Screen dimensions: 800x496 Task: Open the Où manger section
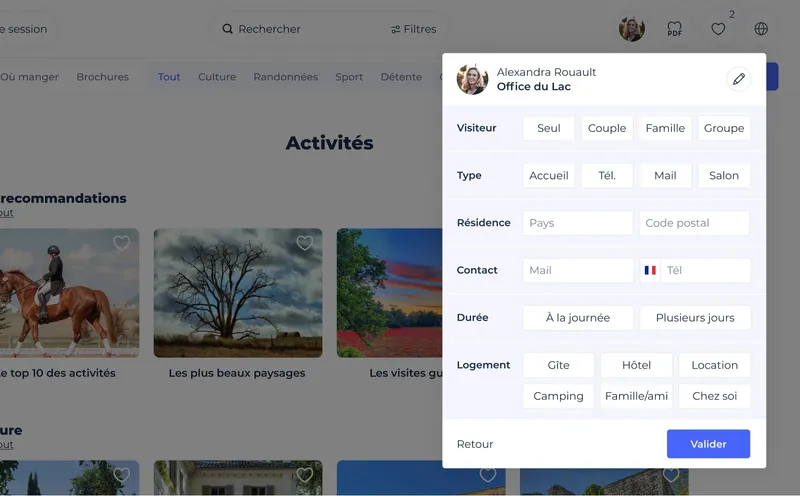click(29, 77)
